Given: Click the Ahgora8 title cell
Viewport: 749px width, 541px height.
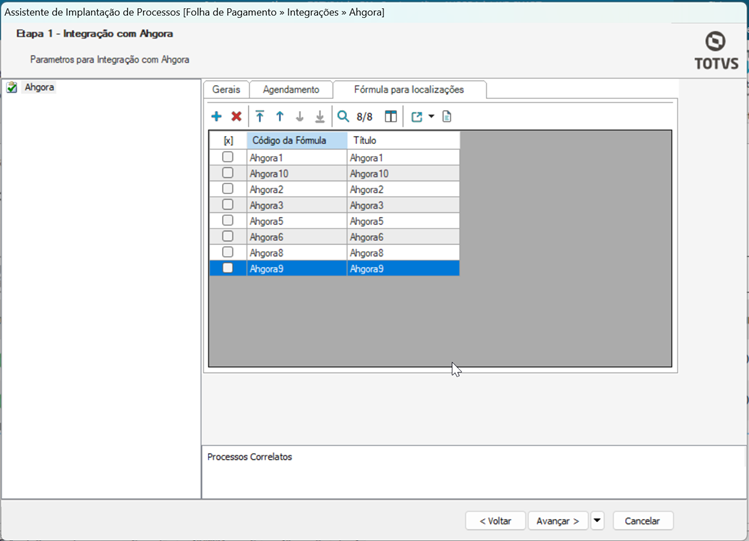Looking at the screenshot, I should 404,252.
